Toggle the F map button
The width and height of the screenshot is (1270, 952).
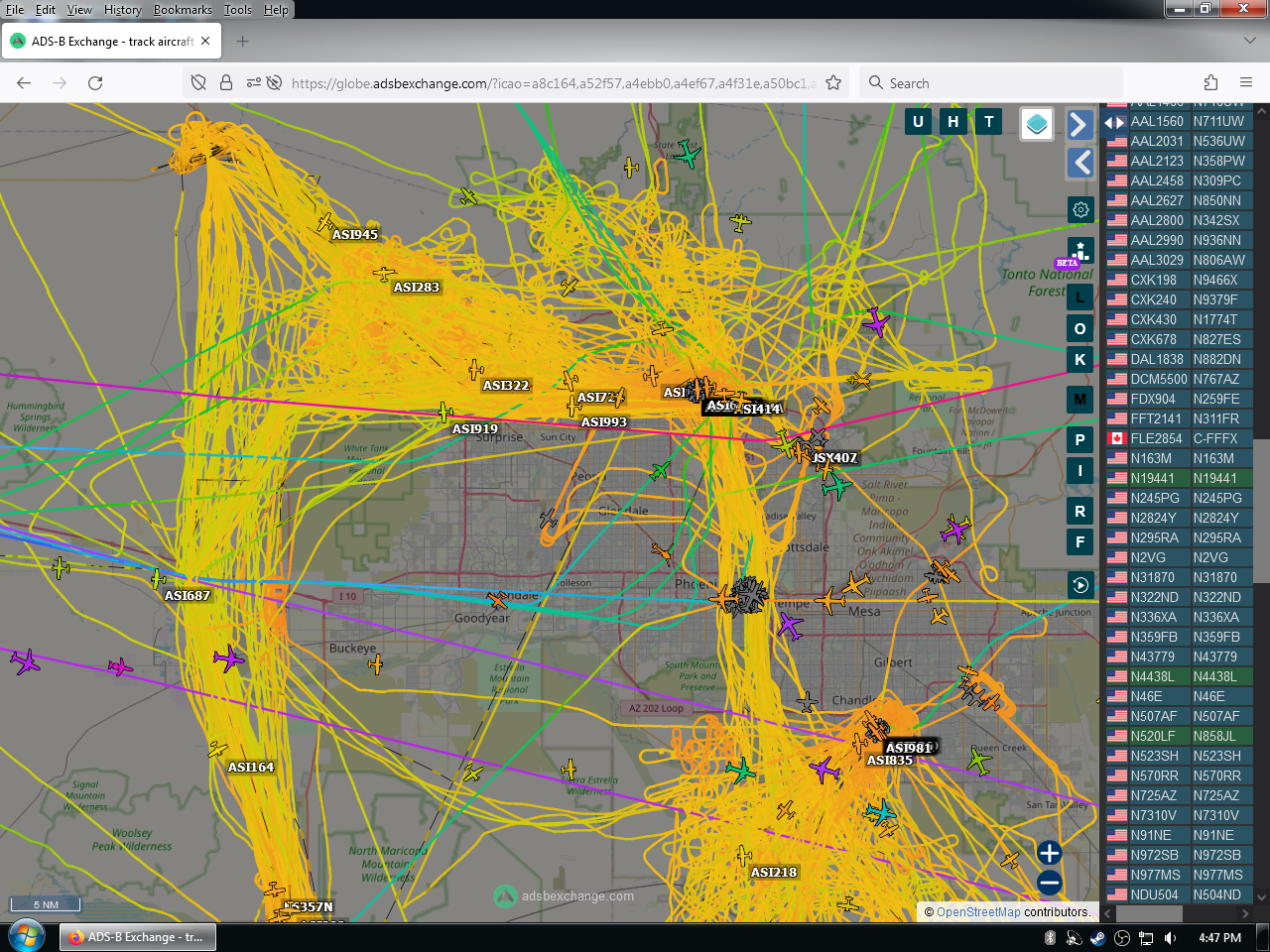[1080, 541]
